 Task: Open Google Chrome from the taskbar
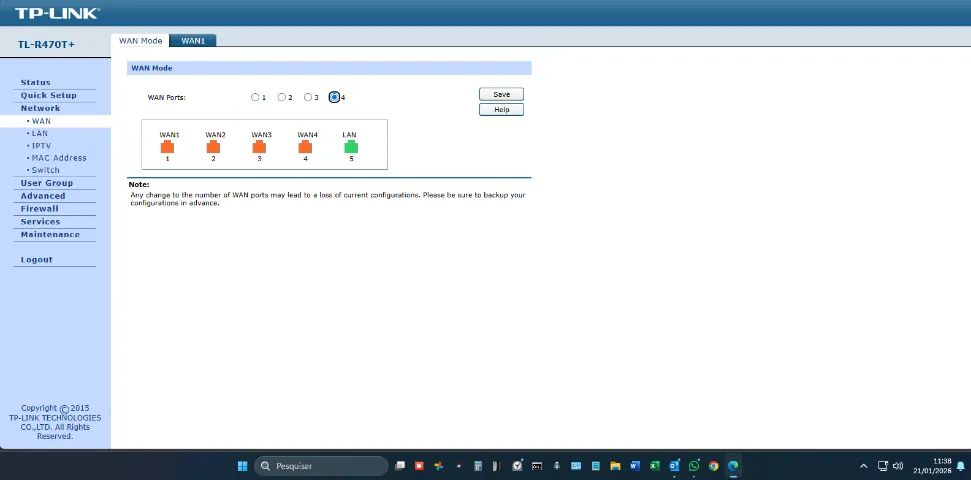pyautogui.click(x=713, y=466)
